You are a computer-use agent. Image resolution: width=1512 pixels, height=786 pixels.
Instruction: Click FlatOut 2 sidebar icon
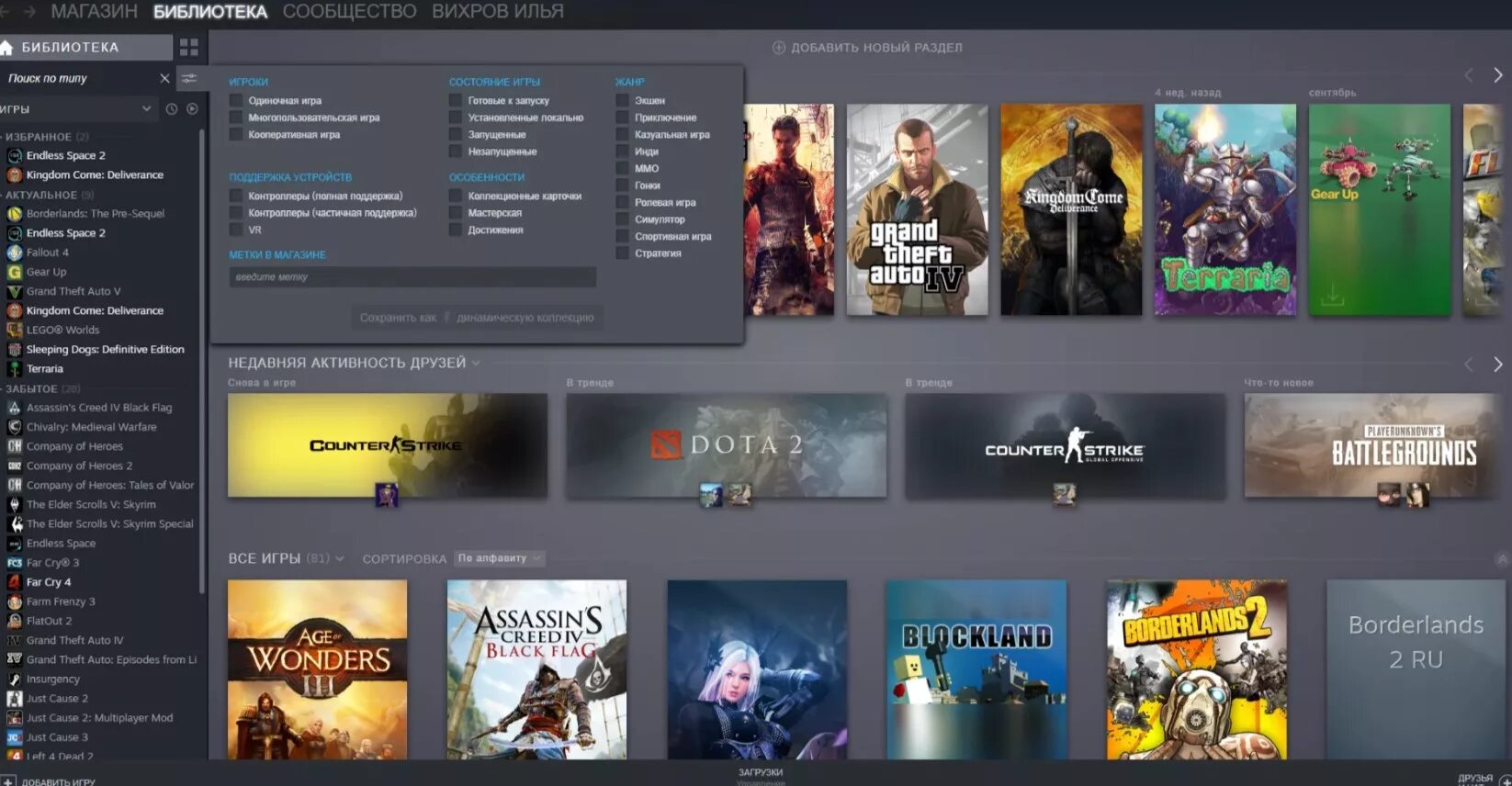tap(15, 621)
